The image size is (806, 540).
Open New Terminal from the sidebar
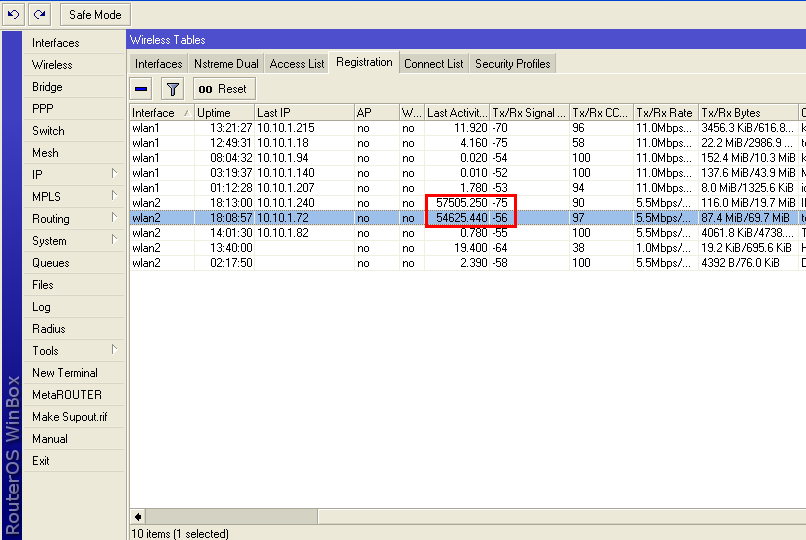tap(65, 373)
